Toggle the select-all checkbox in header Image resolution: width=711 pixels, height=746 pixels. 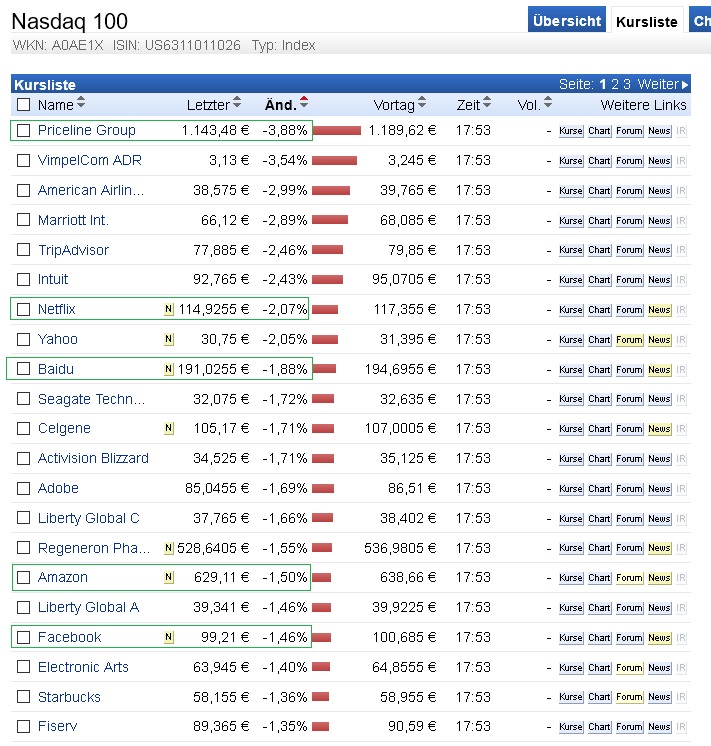(24, 105)
